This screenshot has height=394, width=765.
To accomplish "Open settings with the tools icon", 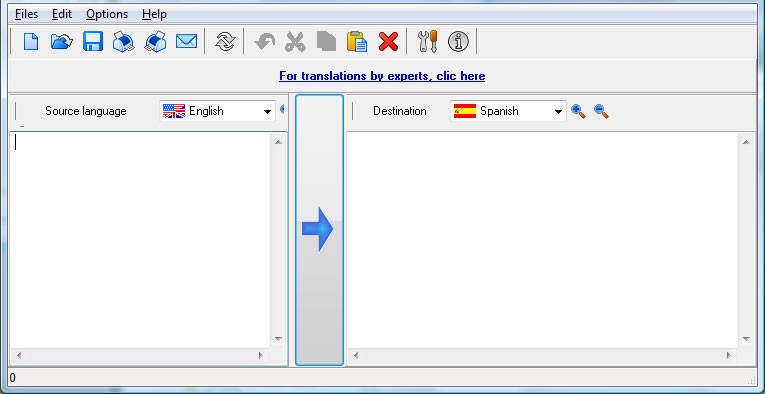I will [428, 41].
